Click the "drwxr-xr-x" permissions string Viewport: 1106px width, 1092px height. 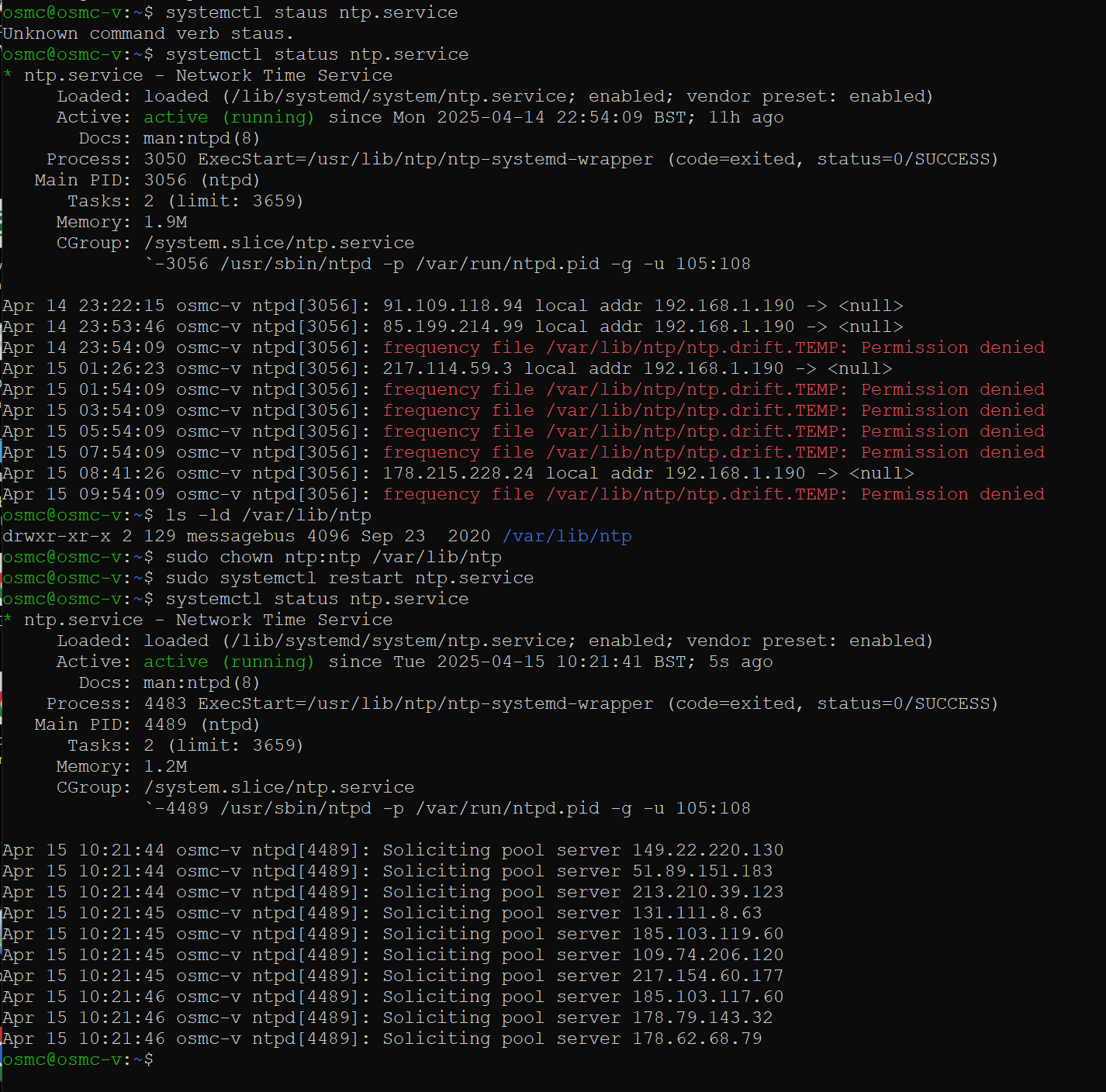(x=57, y=536)
